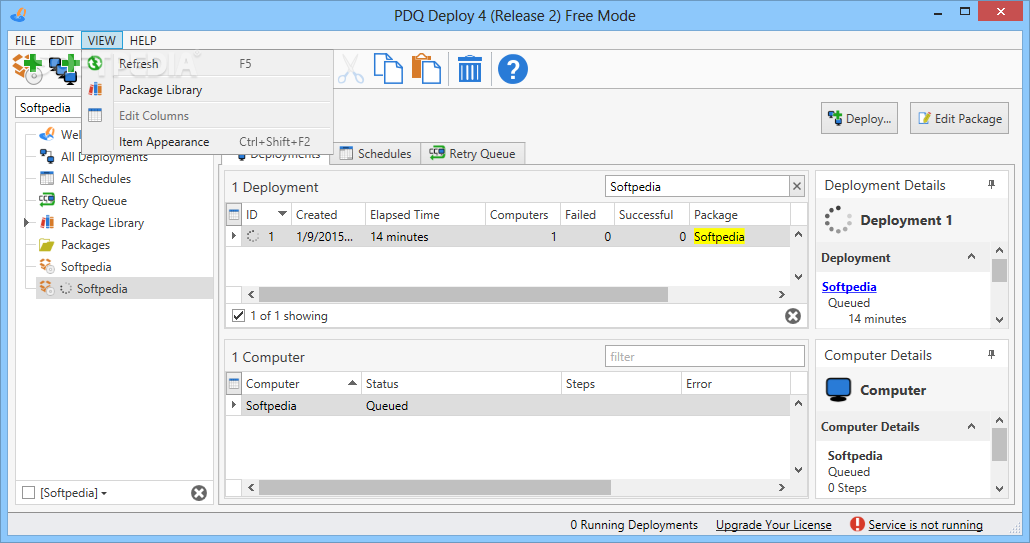
Task: Click the green Refresh icon in View menu
Action: click(x=95, y=63)
